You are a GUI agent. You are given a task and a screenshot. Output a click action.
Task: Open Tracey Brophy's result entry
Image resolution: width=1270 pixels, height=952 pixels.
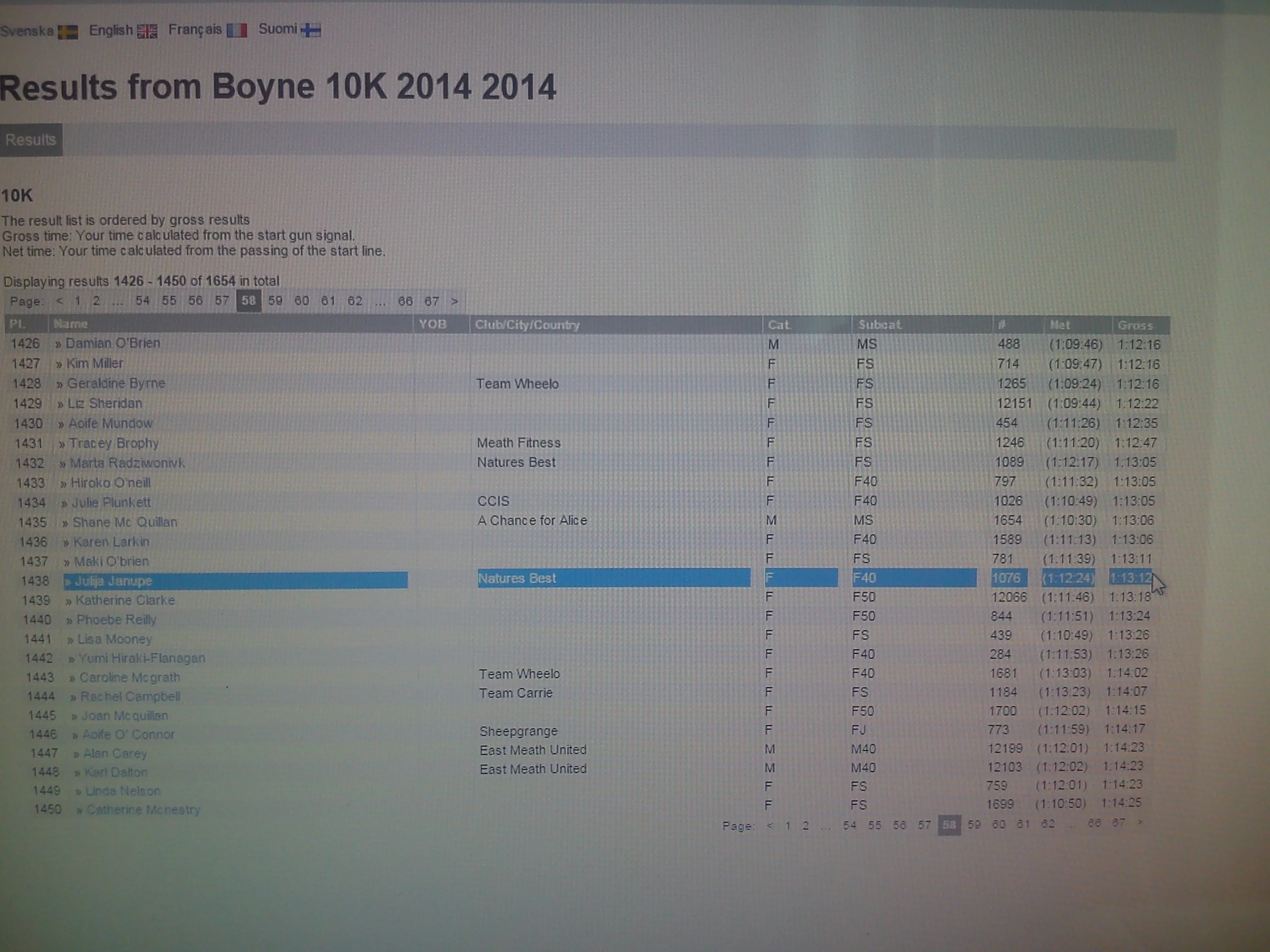[x=114, y=443]
